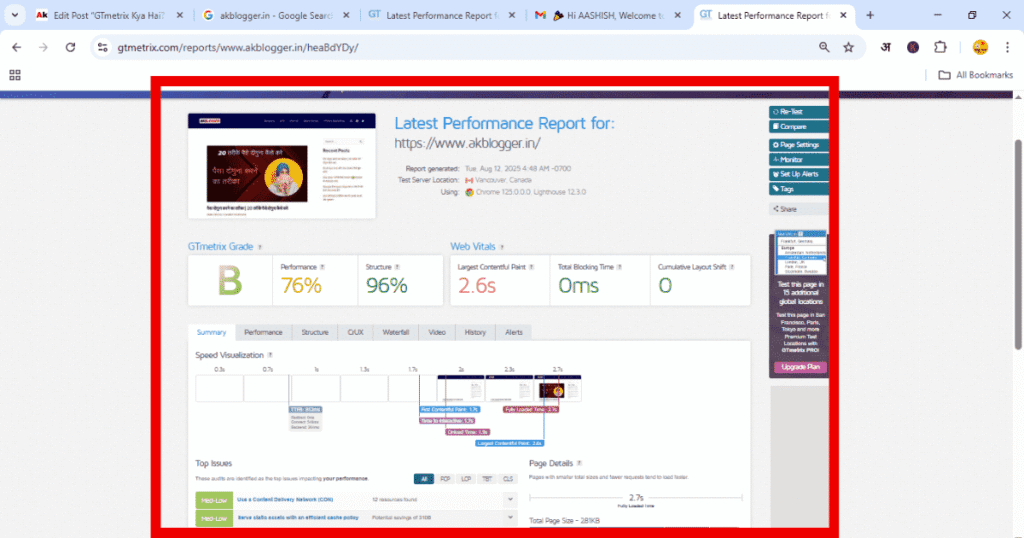The width and height of the screenshot is (1024, 538).
Task: Click the 2.7s filmstrip frame
Action: [558, 388]
